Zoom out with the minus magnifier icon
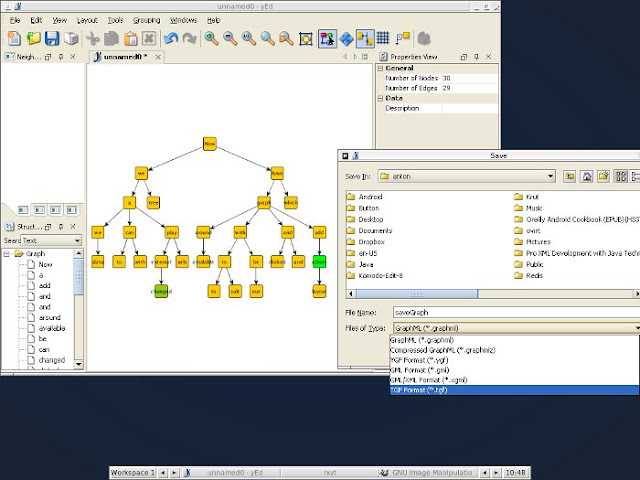The width and height of the screenshot is (640, 480). pos(230,39)
